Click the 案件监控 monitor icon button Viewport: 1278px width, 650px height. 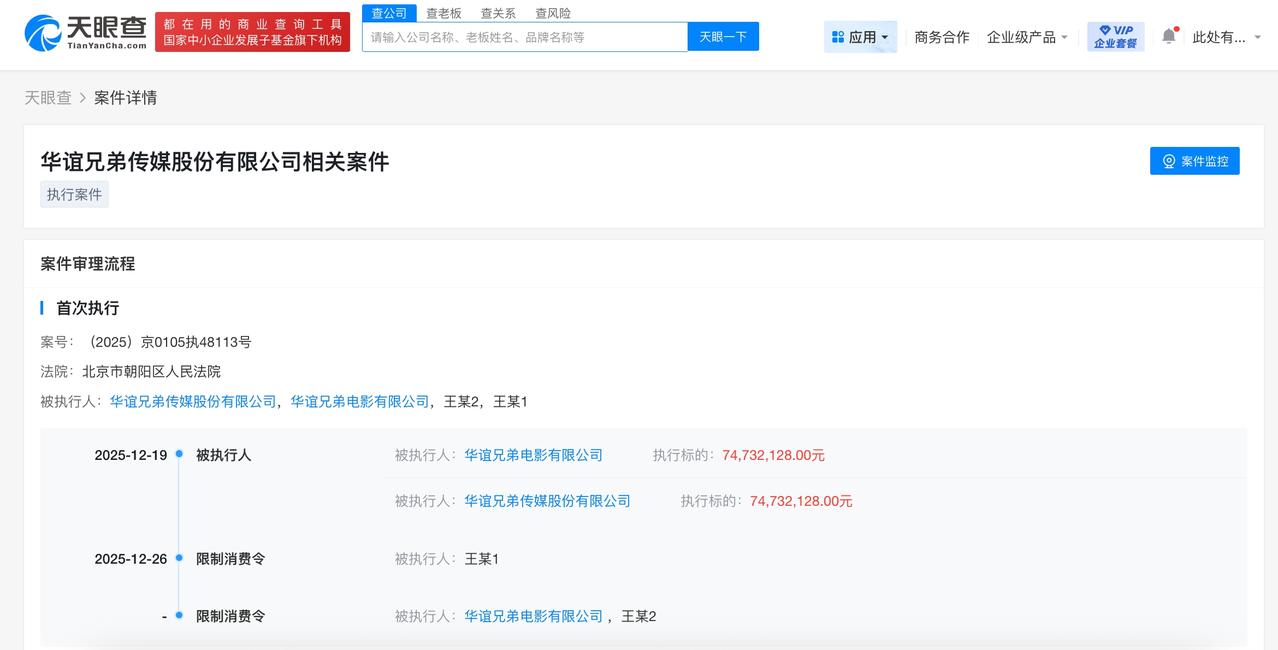[x=1168, y=160]
